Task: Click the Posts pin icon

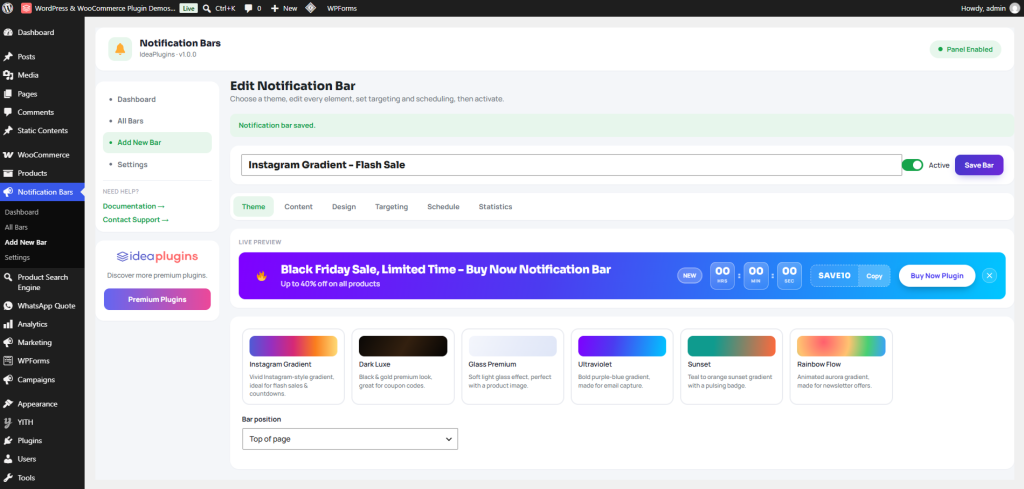Action: tap(8, 57)
